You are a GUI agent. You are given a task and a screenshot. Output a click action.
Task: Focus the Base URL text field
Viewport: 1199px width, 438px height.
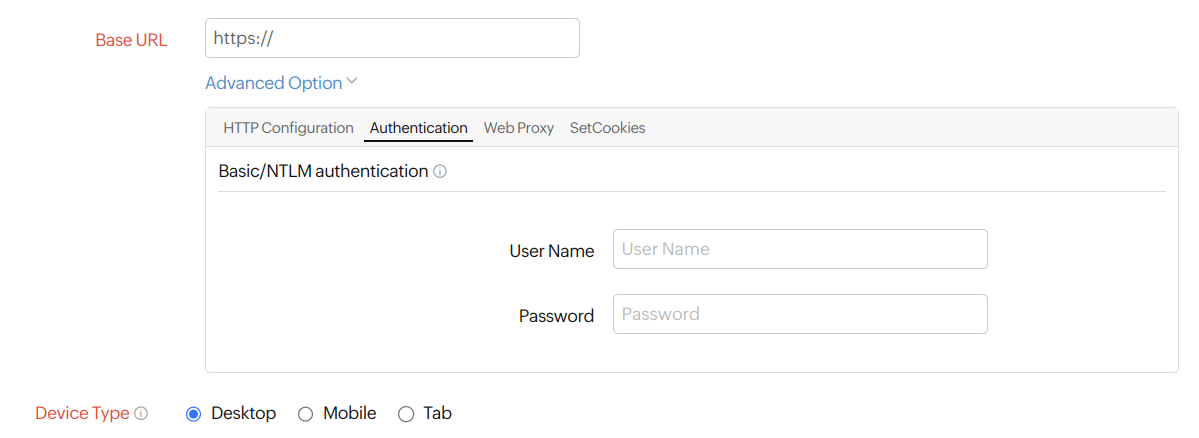392,38
